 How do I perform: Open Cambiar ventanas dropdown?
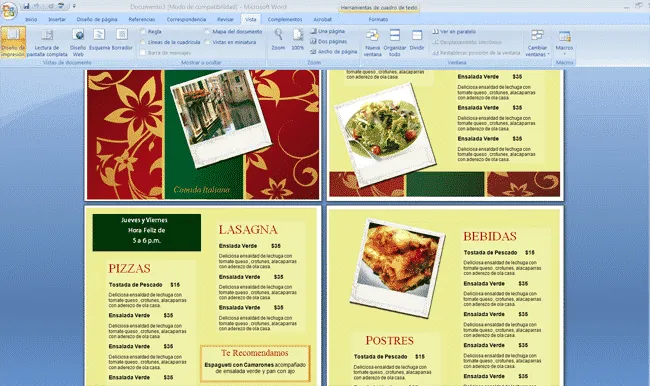click(x=537, y=43)
